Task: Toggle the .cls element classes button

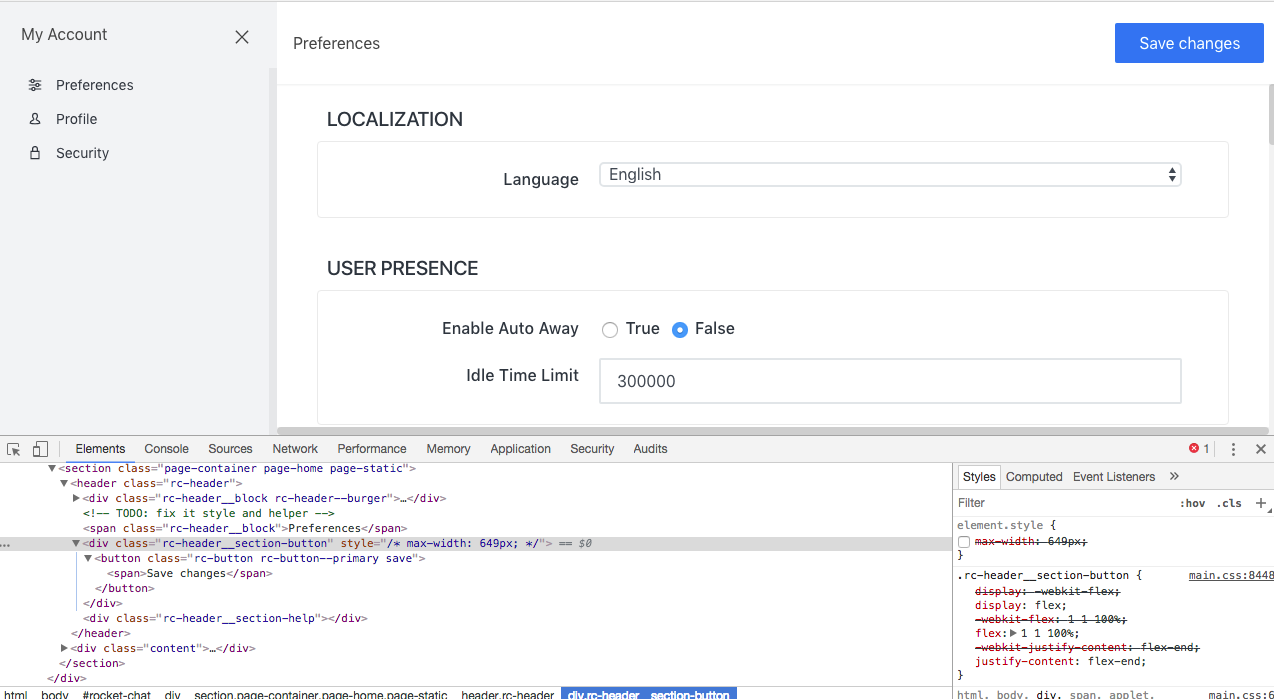Action: [x=1229, y=503]
